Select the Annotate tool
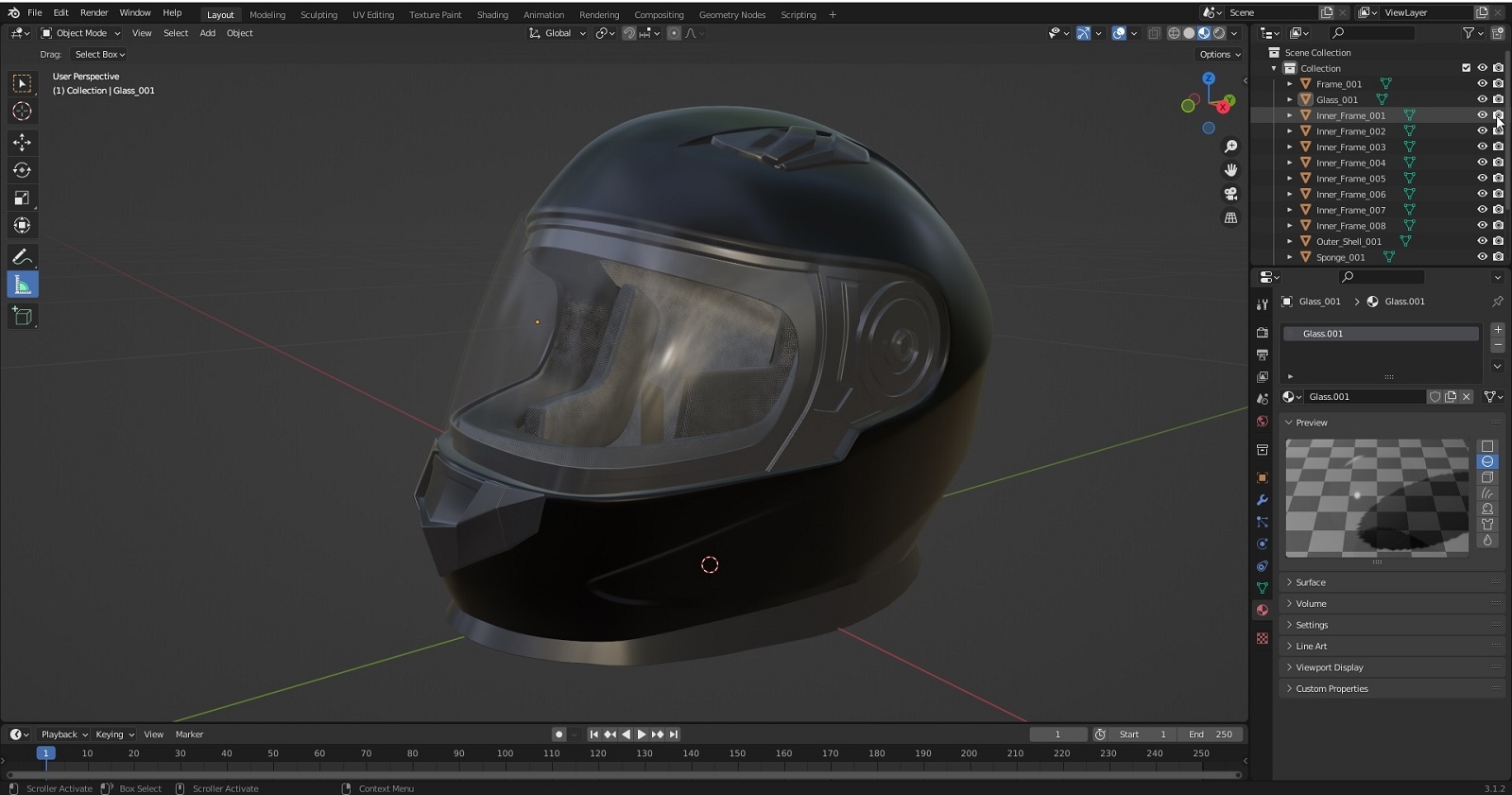This screenshot has width=1512, height=795. tap(22, 257)
